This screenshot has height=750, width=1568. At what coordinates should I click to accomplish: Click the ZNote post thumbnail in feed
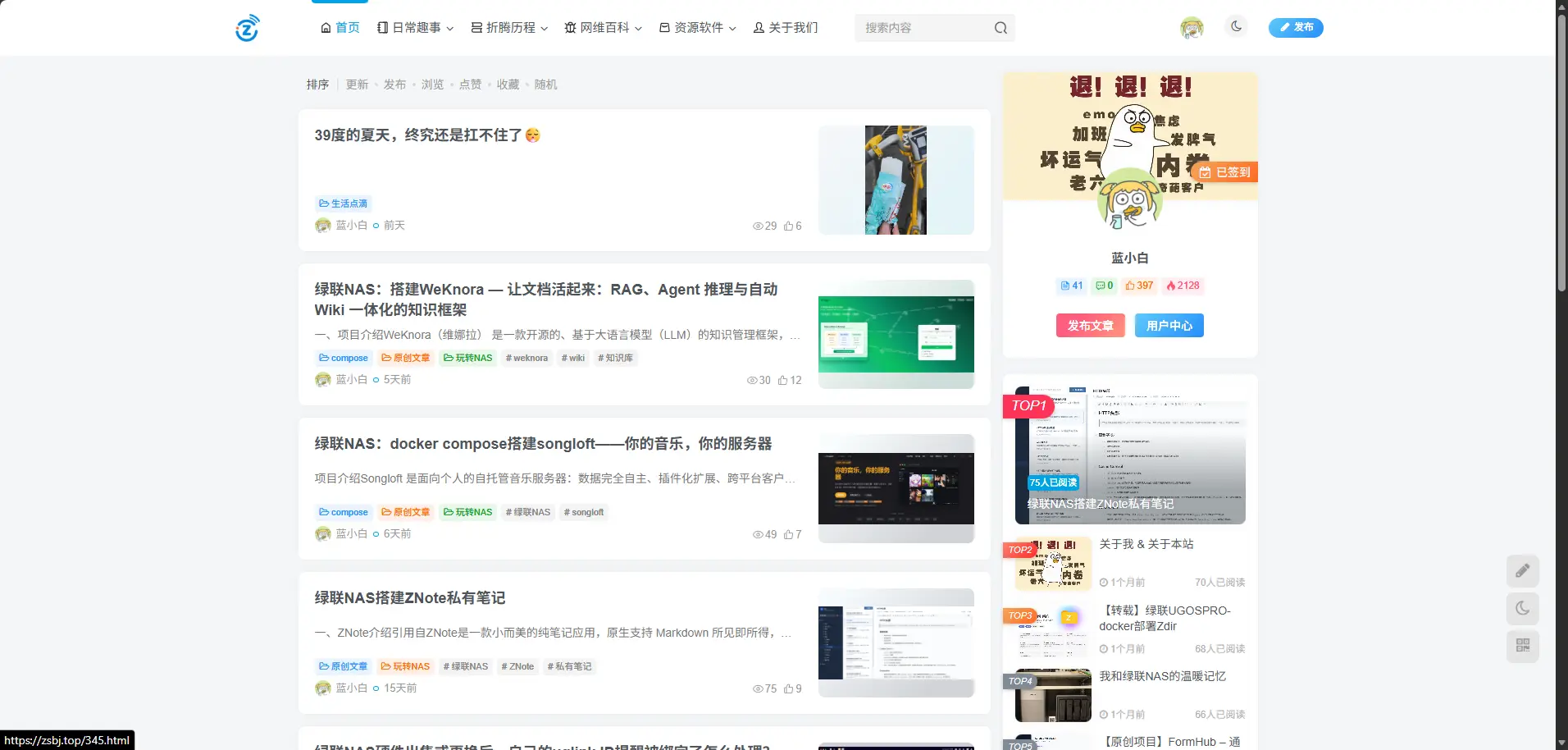tap(896, 643)
